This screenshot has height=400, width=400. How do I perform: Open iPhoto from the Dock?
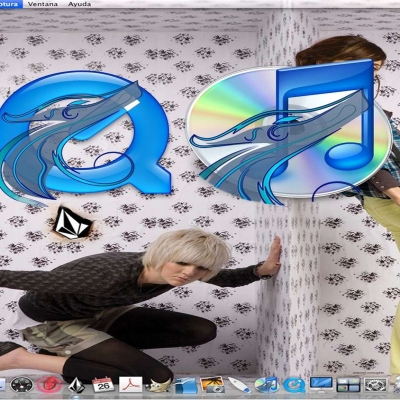212,385
